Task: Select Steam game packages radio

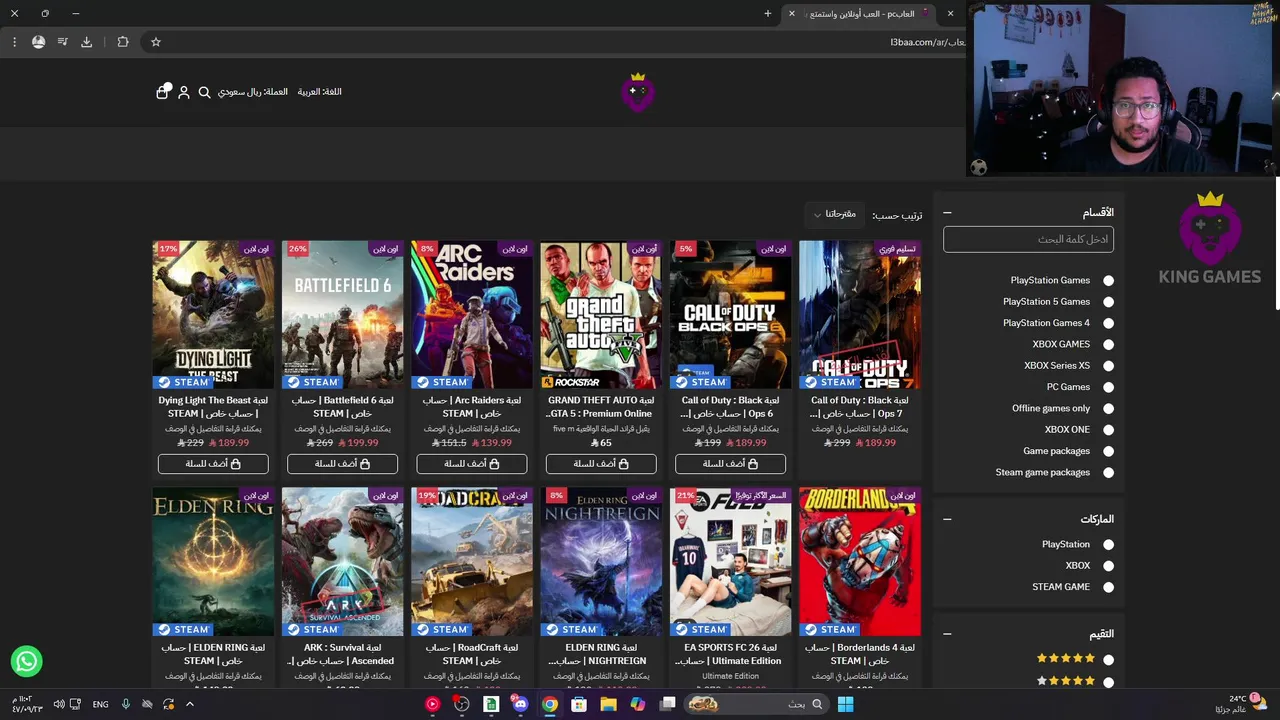Action: pyautogui.click(x=1108, y=473)
